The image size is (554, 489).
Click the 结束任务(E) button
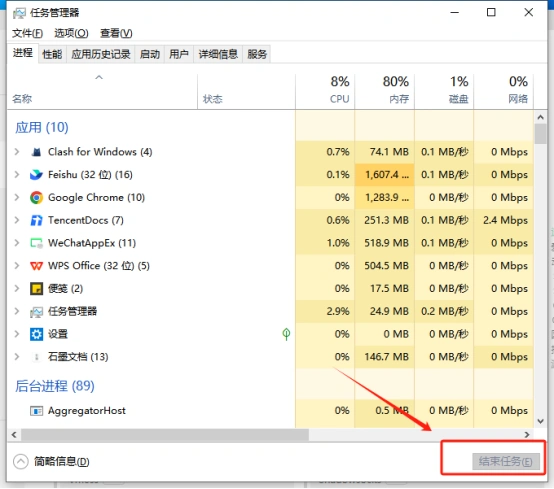pyautogui.click(x=506, y=461)
